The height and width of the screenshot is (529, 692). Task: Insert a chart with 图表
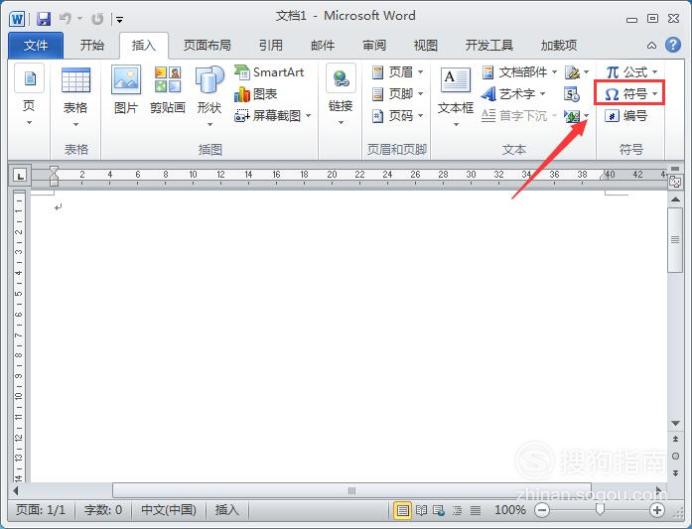pyautogui.click(x=256, y=94)
